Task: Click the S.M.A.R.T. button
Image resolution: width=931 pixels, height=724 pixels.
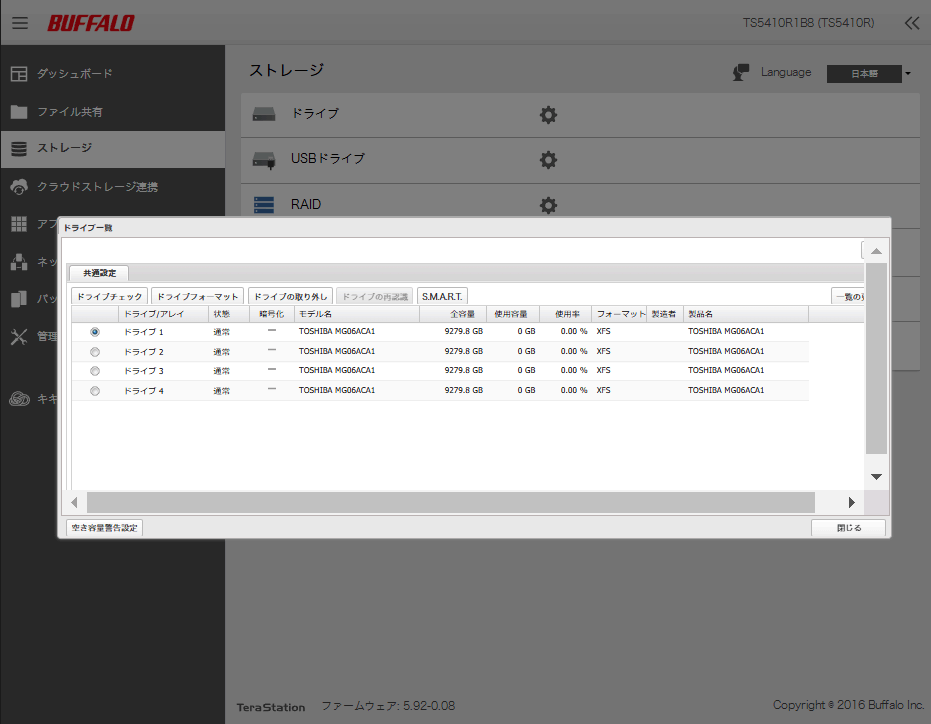Action: [442, 296]
